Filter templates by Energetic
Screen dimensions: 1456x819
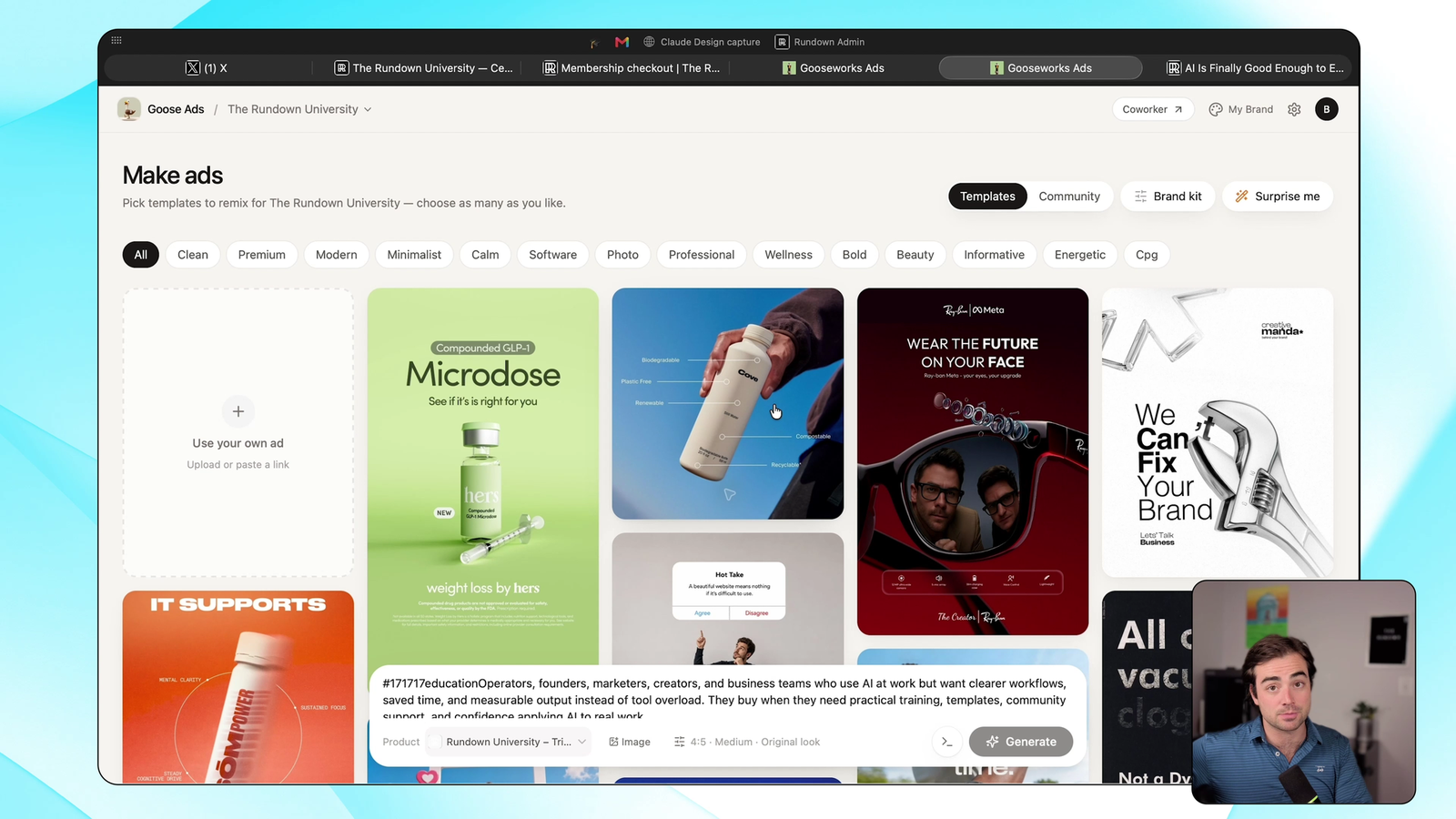pos(1080,255)
